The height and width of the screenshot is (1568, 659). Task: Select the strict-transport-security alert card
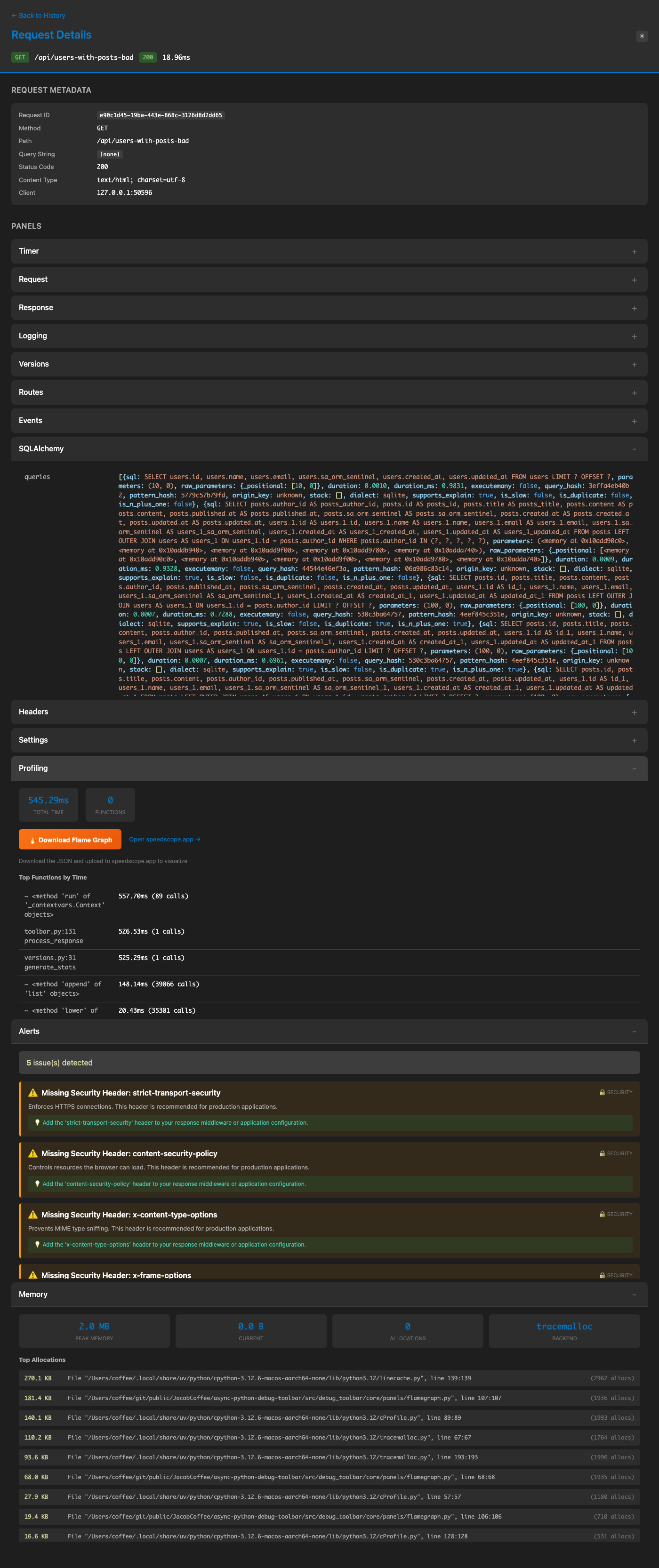[x=329, y=1108]
